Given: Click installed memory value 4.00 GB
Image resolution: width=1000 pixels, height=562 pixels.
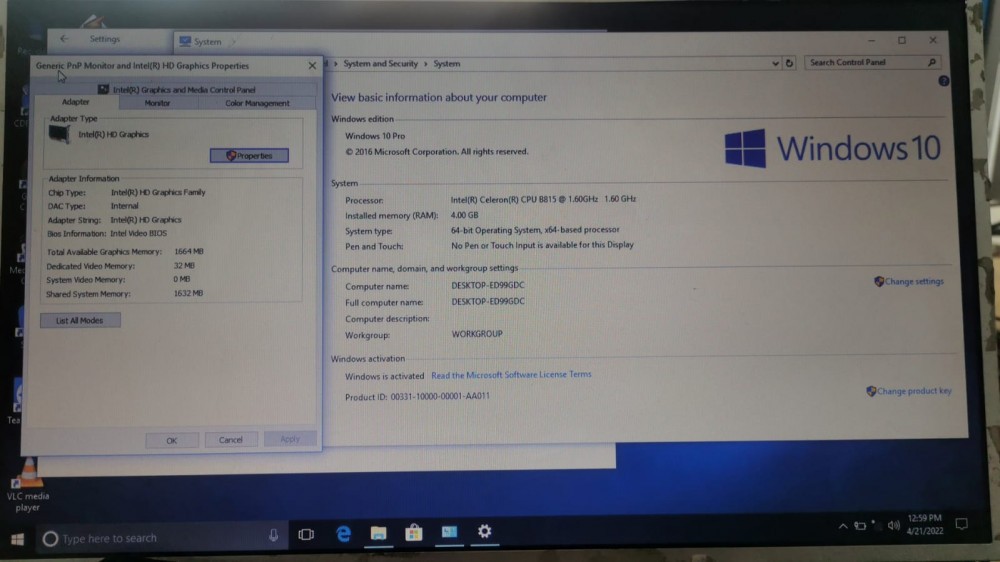Looking at the screenshot, I should coord(464,216).
